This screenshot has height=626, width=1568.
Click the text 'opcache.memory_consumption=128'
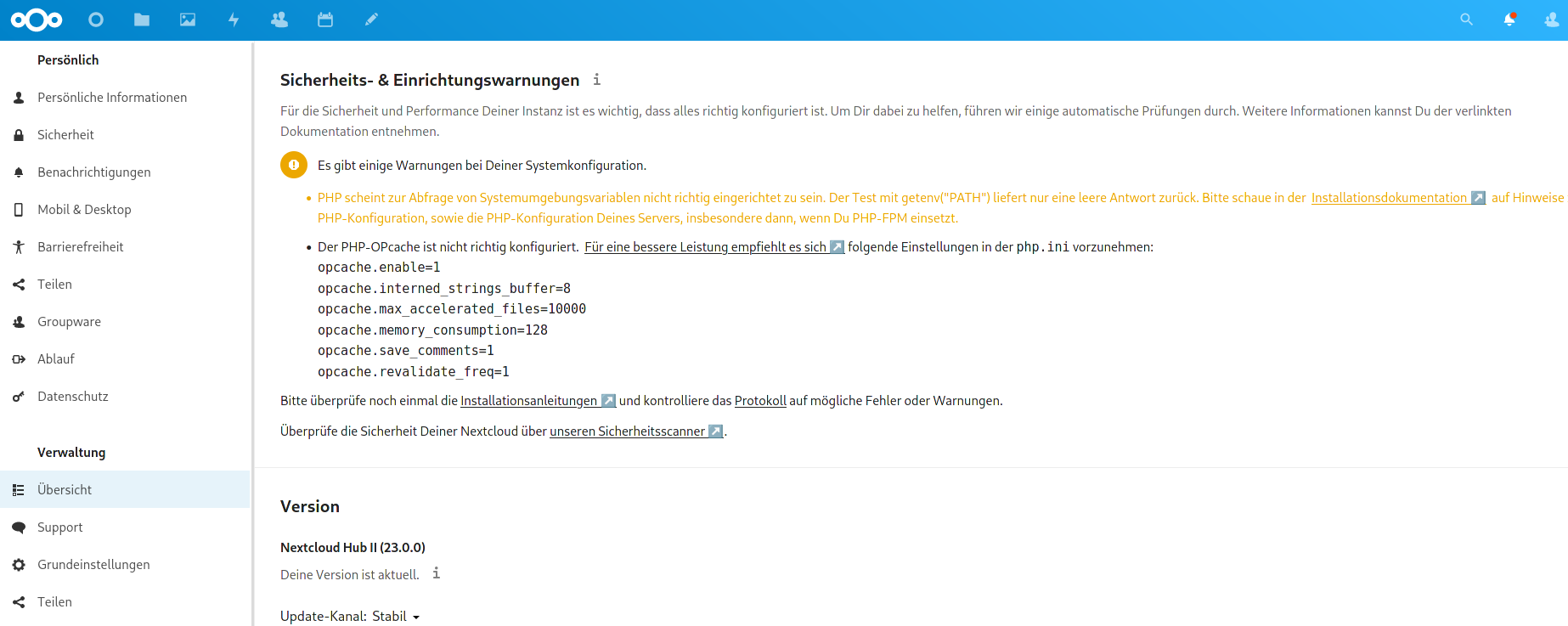pyautogui.click(x=432, y=330)
